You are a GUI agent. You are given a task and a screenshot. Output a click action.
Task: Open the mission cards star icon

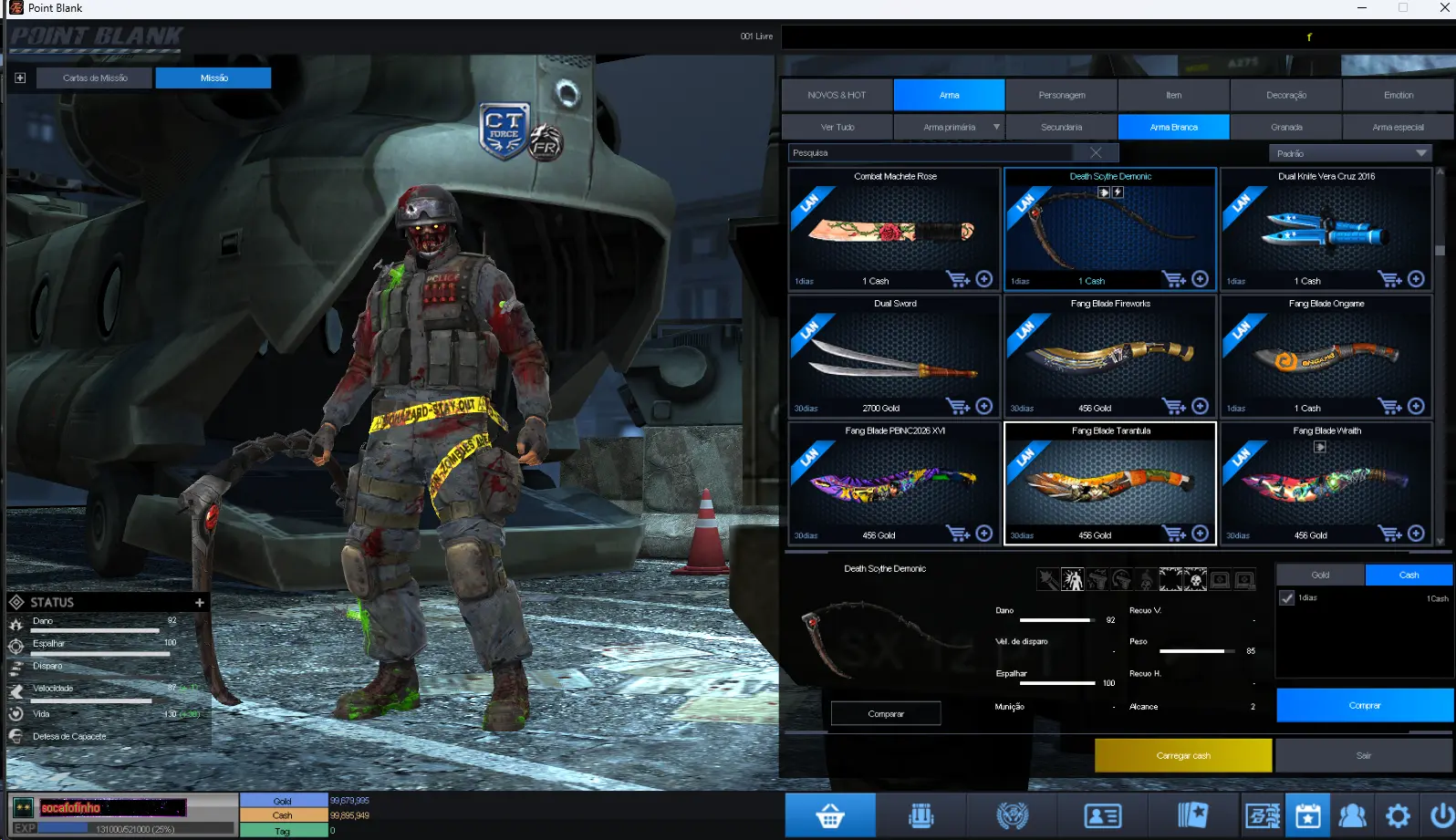click(1192, 815)
